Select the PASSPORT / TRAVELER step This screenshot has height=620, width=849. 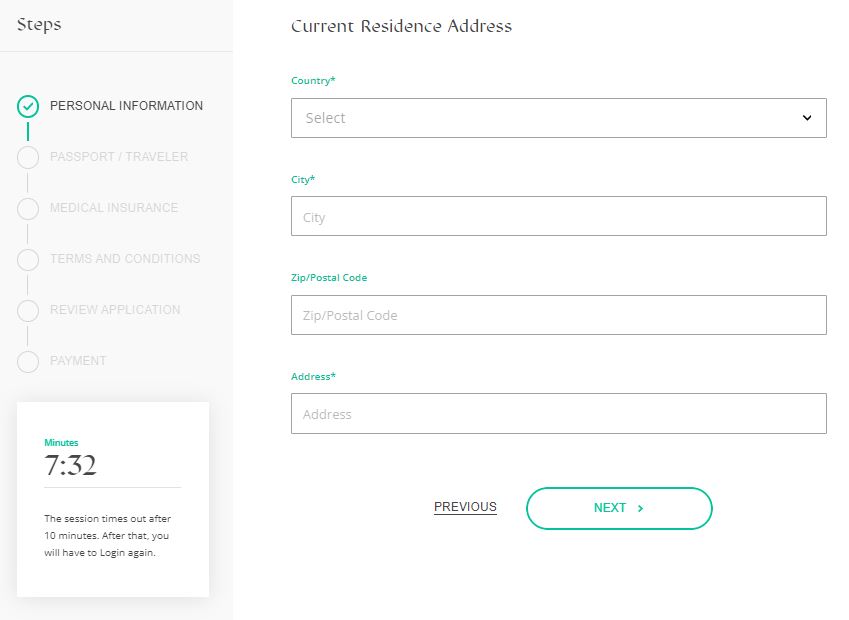point(119,157)
